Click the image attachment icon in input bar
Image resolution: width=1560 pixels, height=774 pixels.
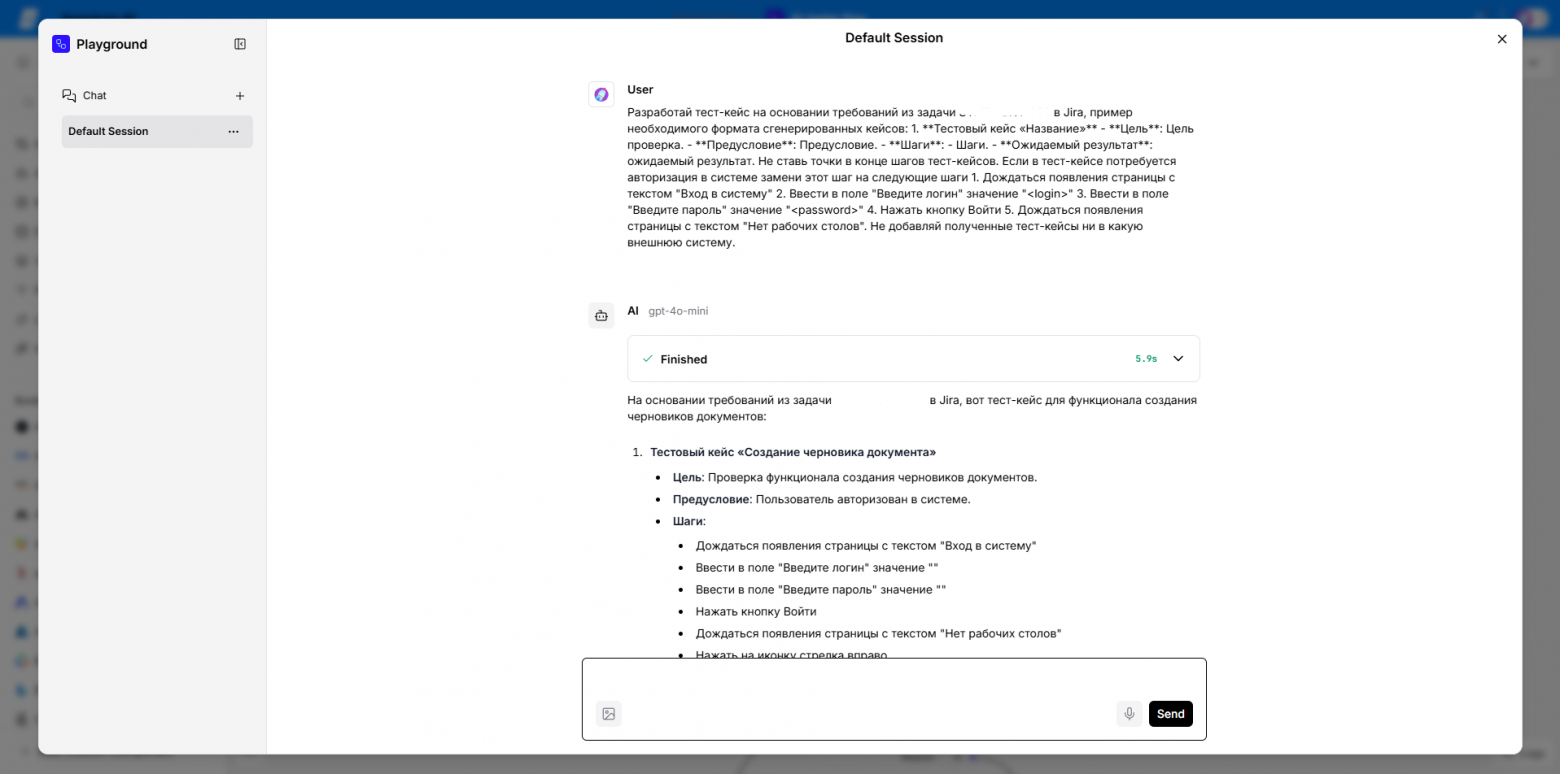tap(609, 713)
